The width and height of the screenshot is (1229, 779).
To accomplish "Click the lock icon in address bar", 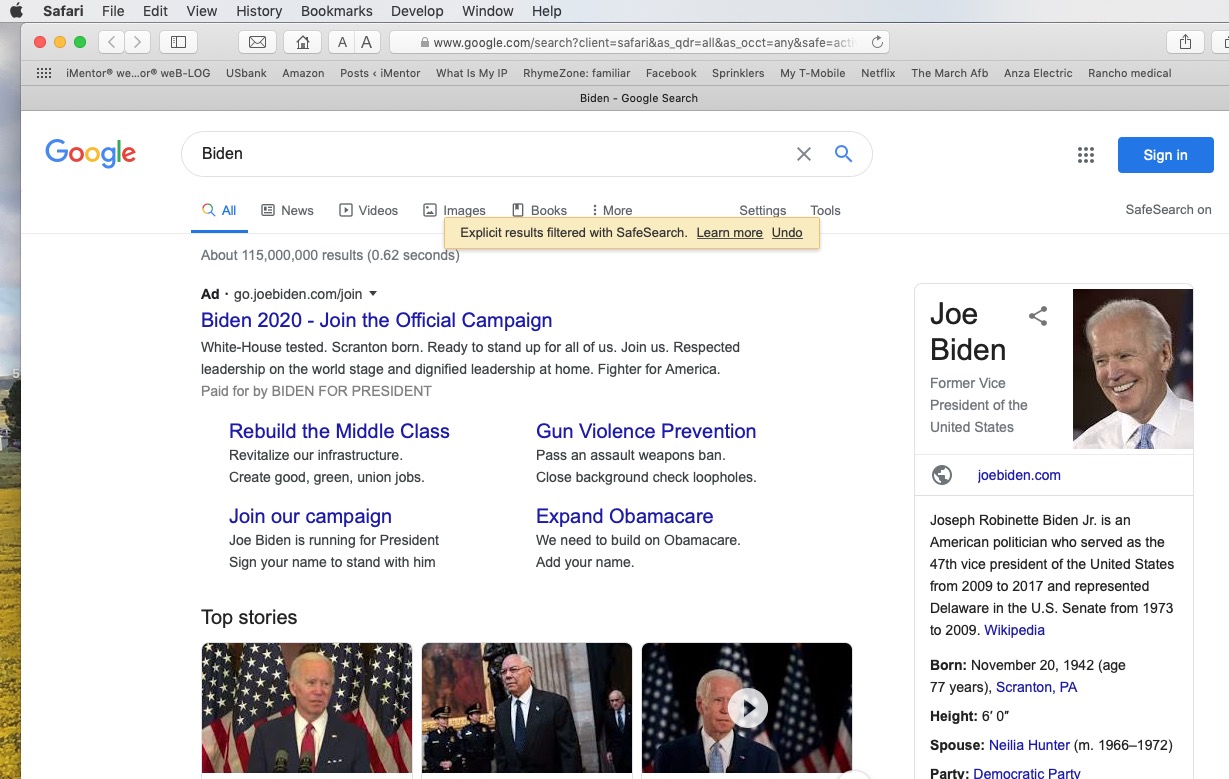I will (x=425, y=43).
